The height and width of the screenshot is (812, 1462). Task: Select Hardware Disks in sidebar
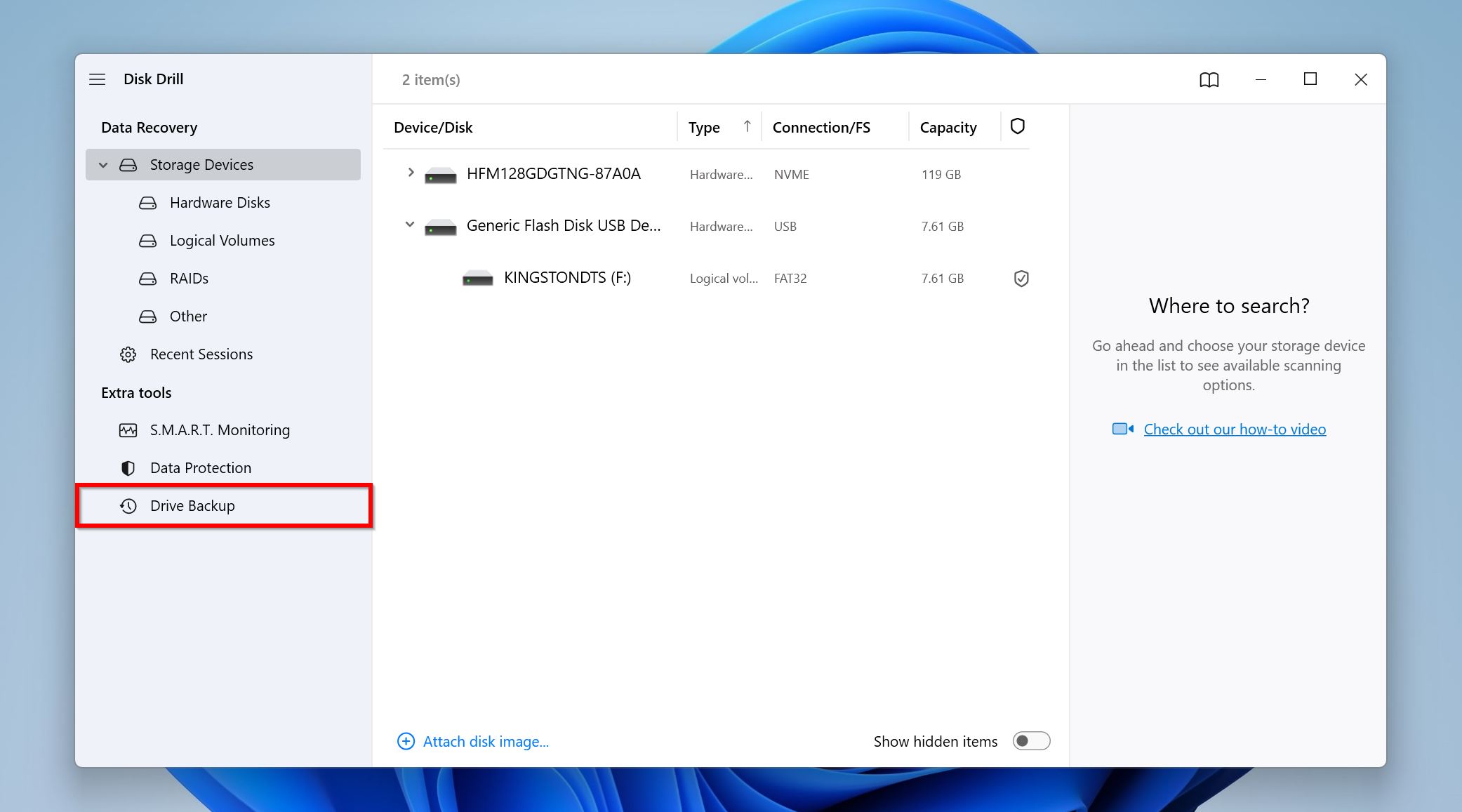pos(220,203)
